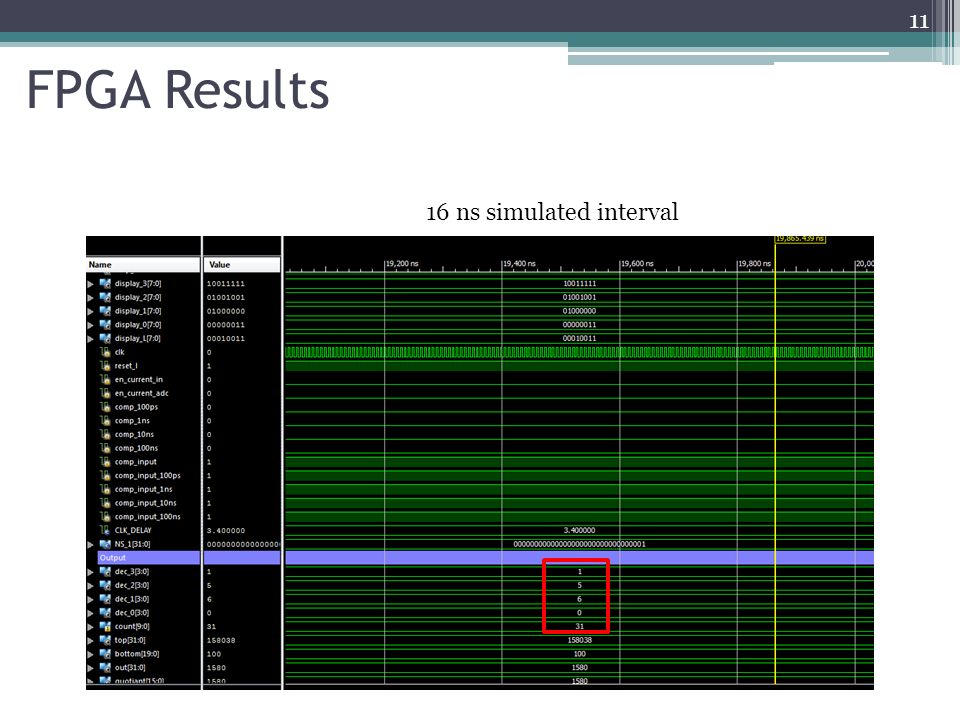The width and height of the screenshot is (960, 720).
Task: Expand the dec_2[3:0] signal bus
Action: pos(91,585)
